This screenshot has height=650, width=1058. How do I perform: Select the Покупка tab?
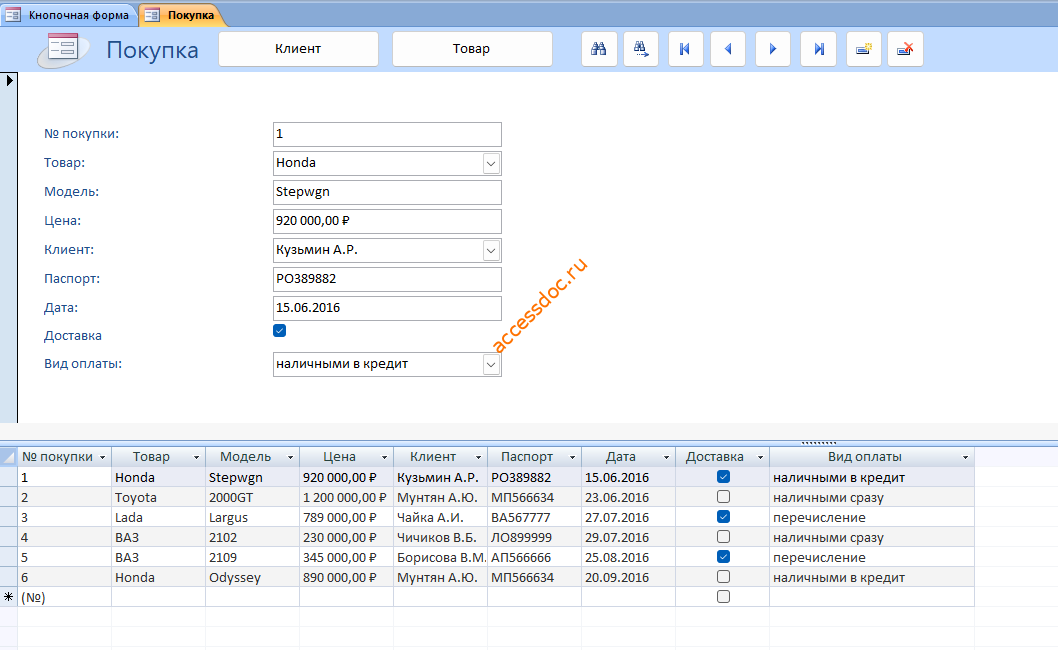tap(182, 15)
